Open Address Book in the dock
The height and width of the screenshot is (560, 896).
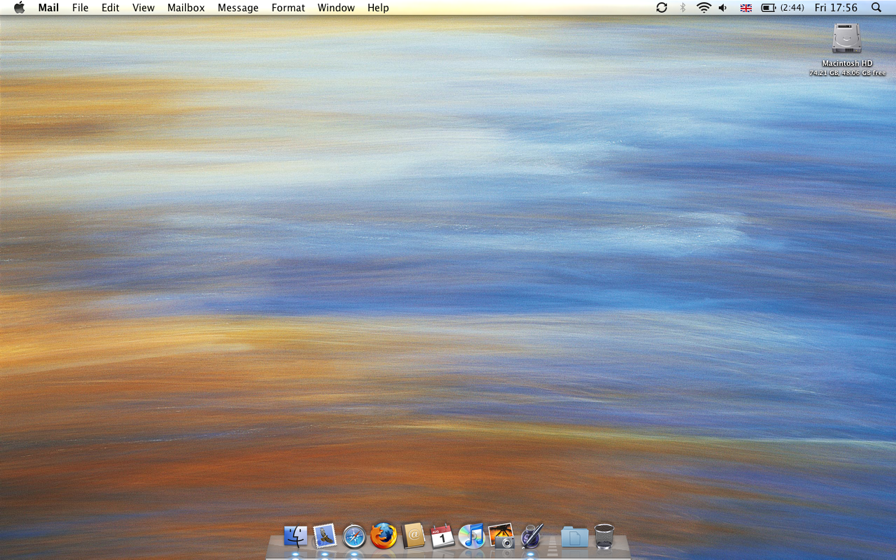(x=413, y=536)
